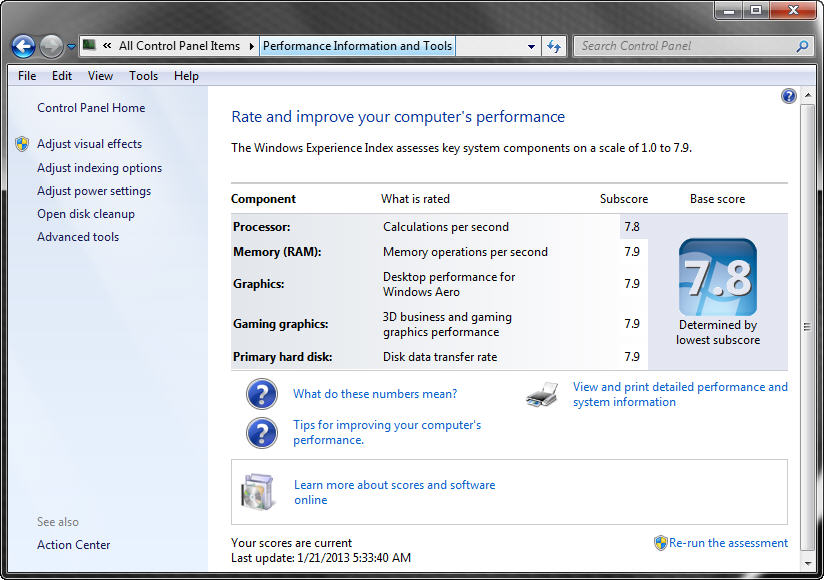Expand All Control Panel Items breadcrumb arrow

click(251, 46)
